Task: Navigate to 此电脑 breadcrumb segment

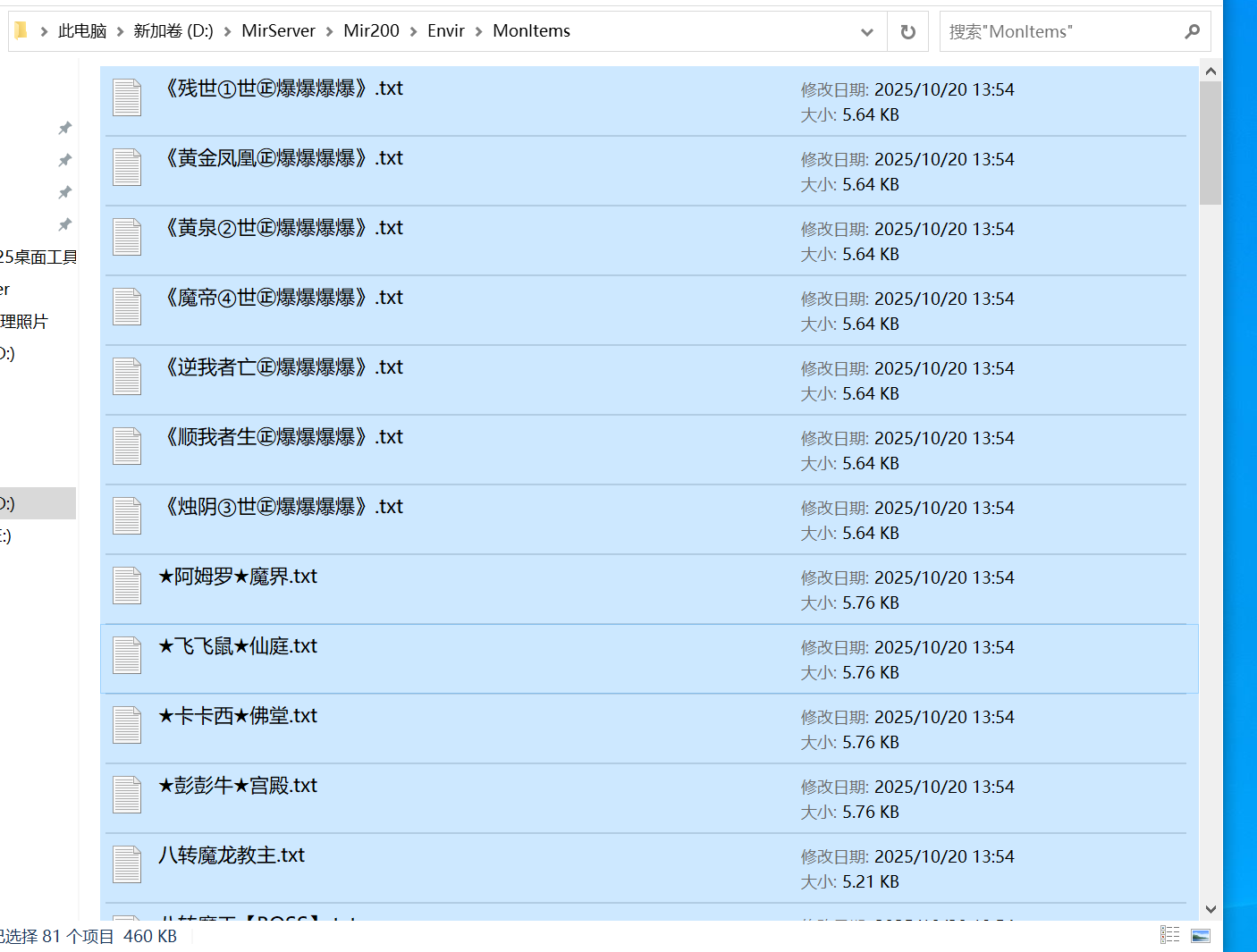Action: coord(82,31)
